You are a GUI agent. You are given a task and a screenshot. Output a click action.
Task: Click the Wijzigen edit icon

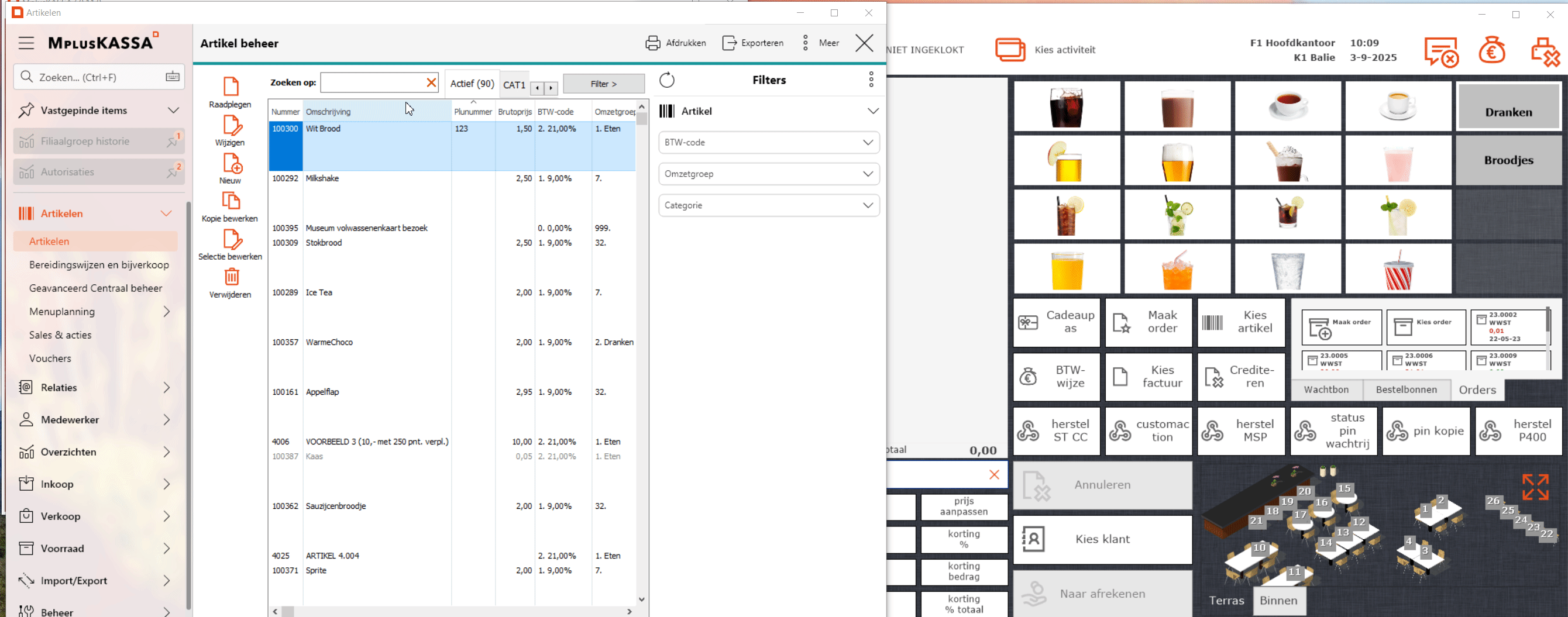[231, 125]
